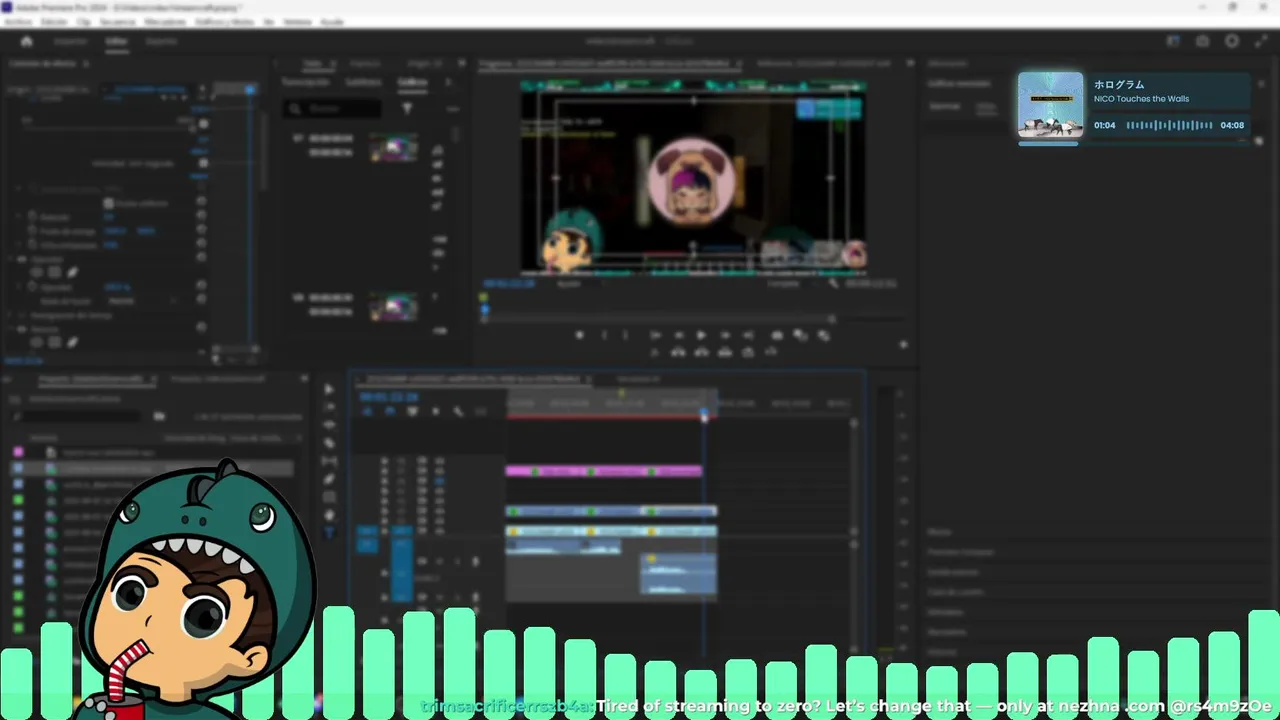This screenshot has width=1280, height=720.
Task: Select the Selection tool in timeline toolbar
Action: pos(329,389)
